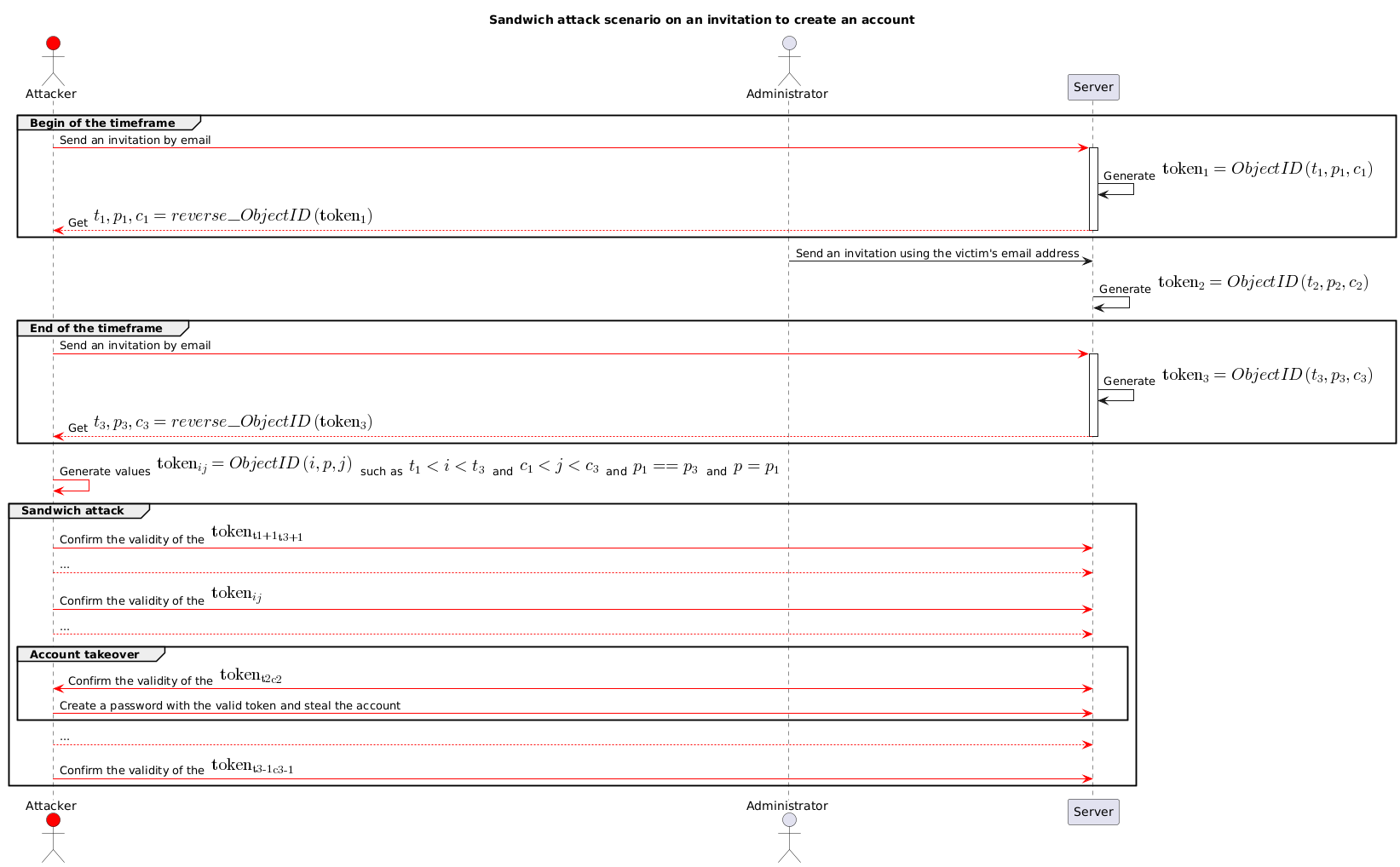Click the 'Get t3,p3,c3 = reverse_ObjectID(token3)' message

pos(220,424)
